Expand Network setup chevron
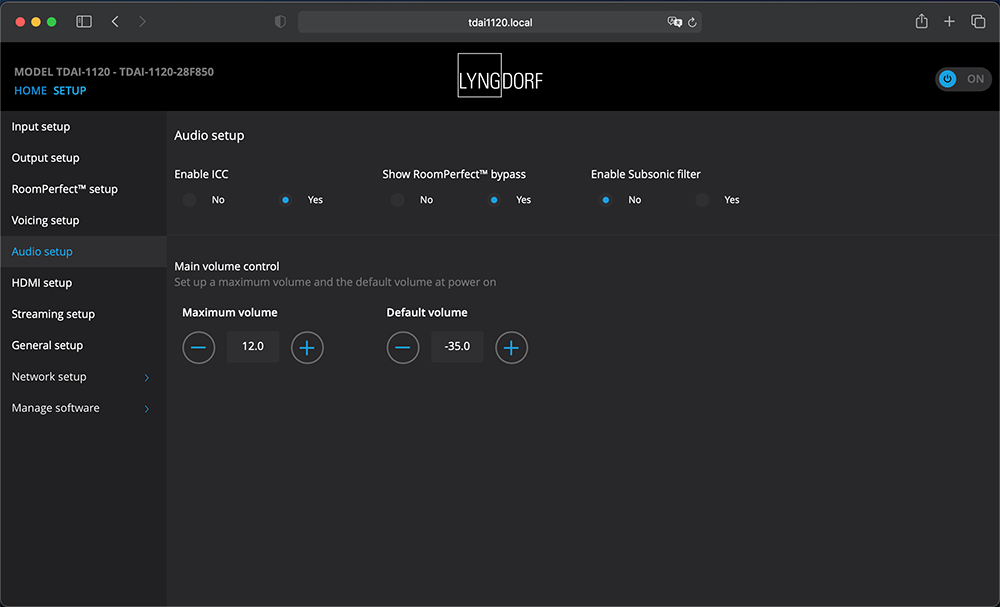Screen dimensions: 1000x607 (147, 377)
